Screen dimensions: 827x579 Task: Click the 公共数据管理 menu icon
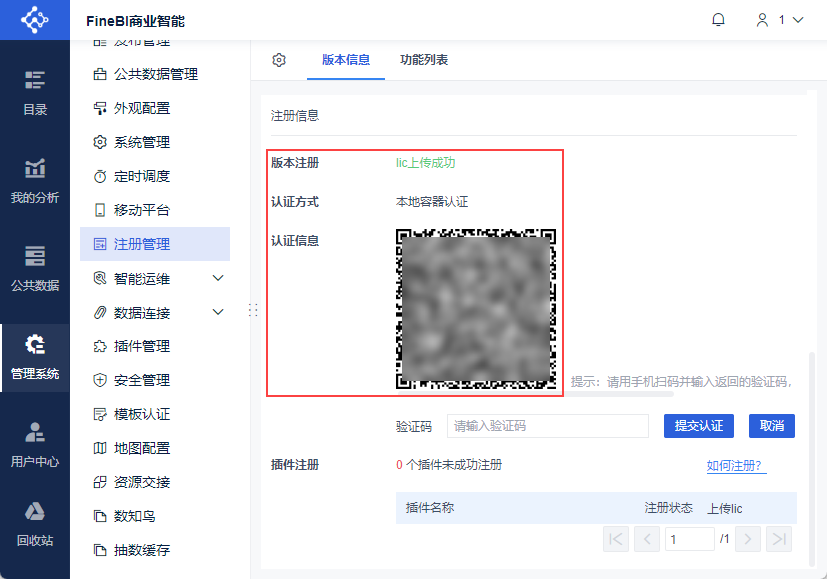100,74
